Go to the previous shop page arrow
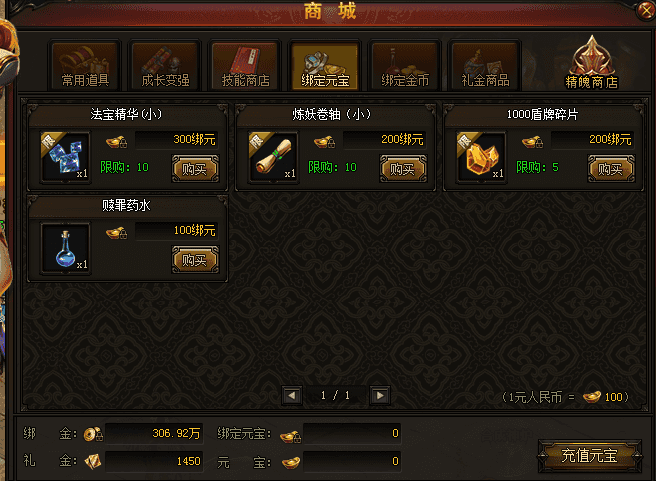Screen dimensions: 656x481 (292, 395)
